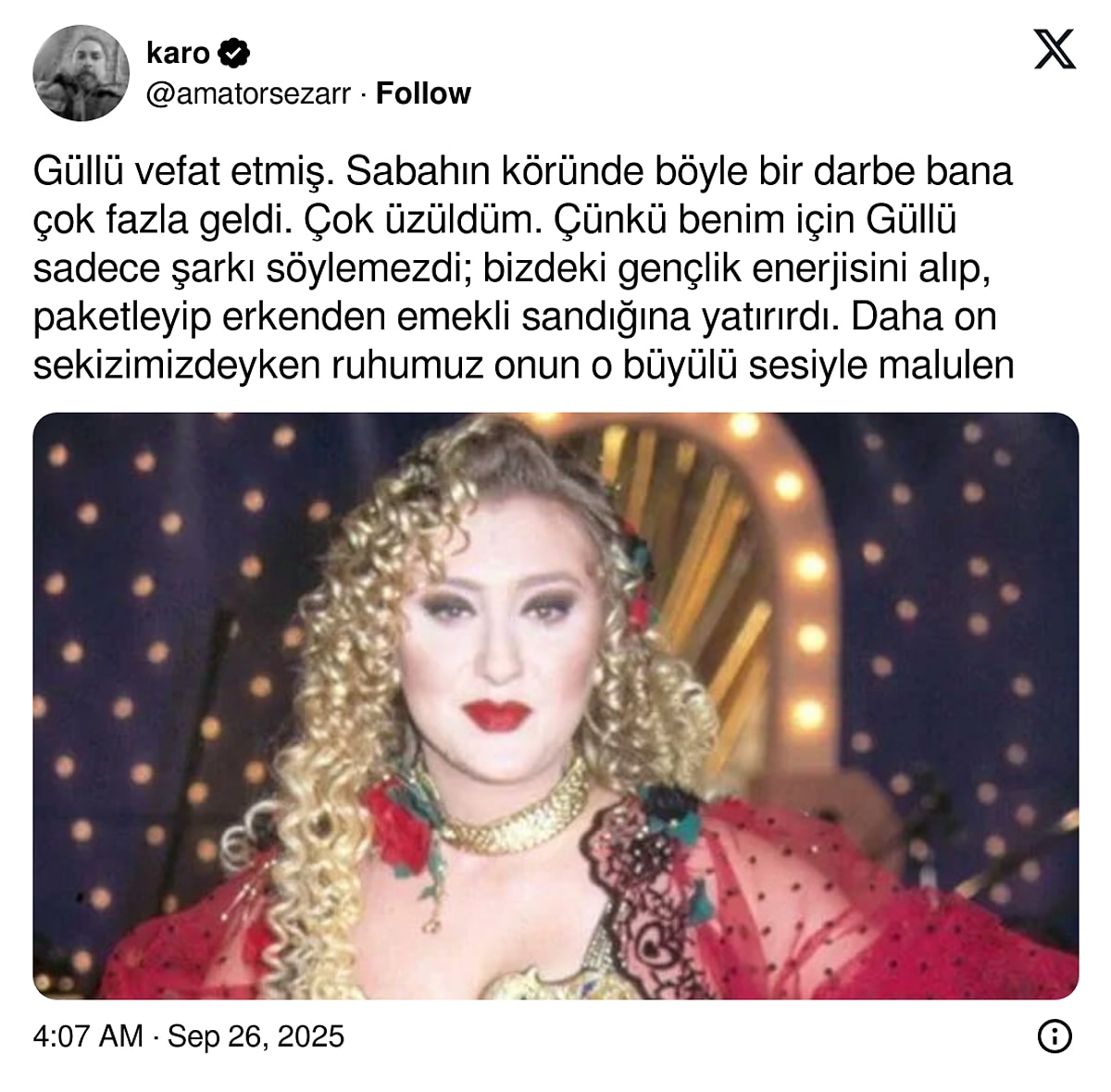Click the "Sep 26, 2025" date text
This screenshot has height=1092, width=1111.
pyautogui.click(x=256, y=1036)
